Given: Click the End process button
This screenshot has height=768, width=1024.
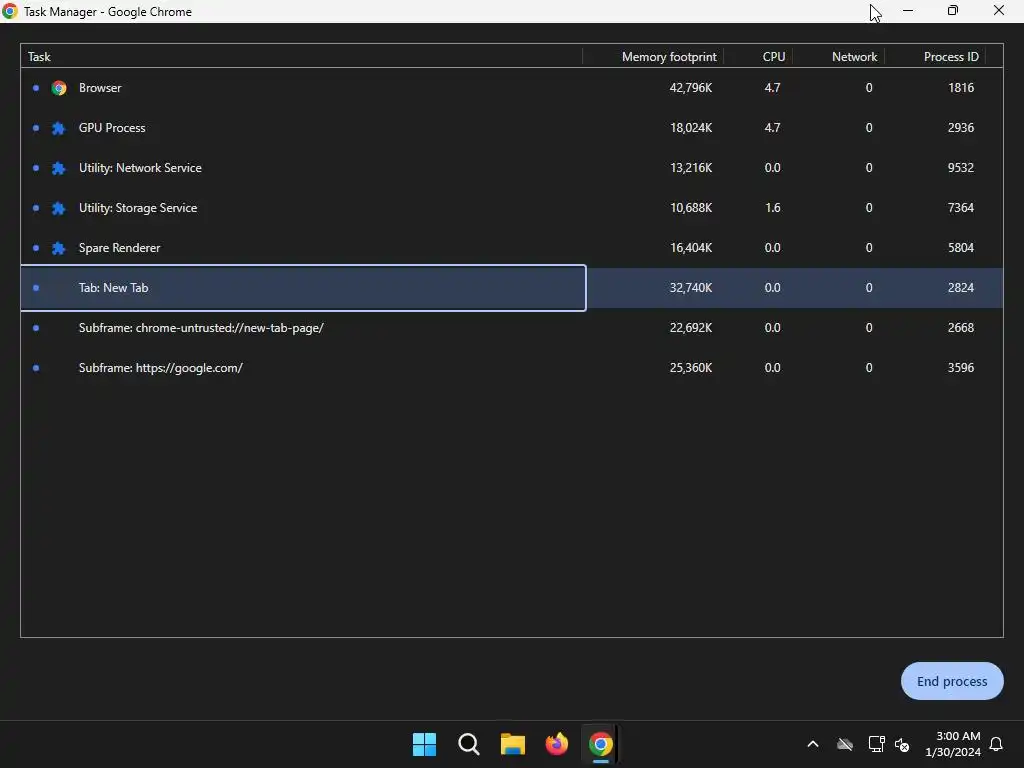Looking at the screenshot, I should point(952,681).
